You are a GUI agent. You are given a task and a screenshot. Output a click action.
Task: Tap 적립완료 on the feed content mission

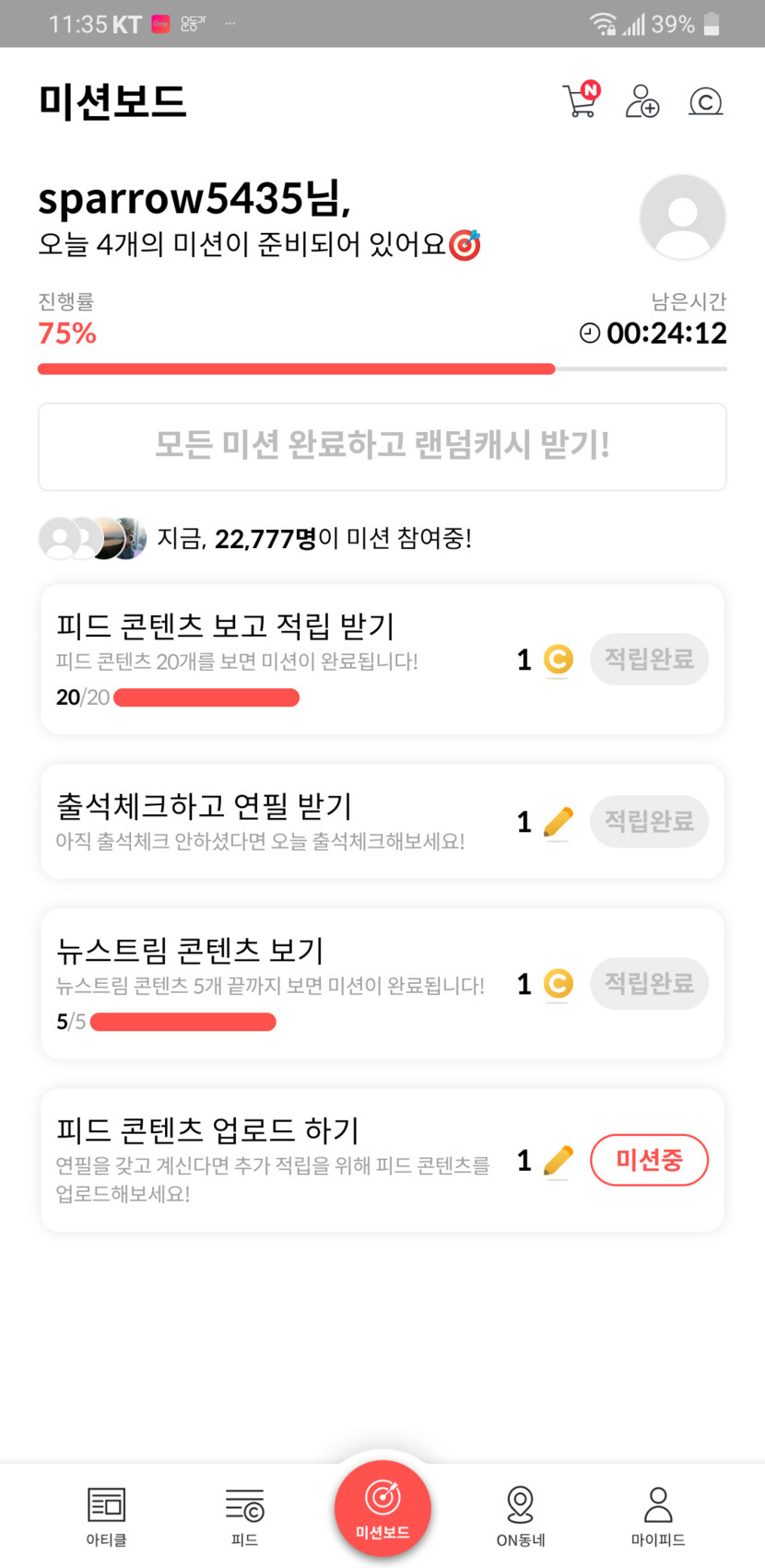(649, 660)
